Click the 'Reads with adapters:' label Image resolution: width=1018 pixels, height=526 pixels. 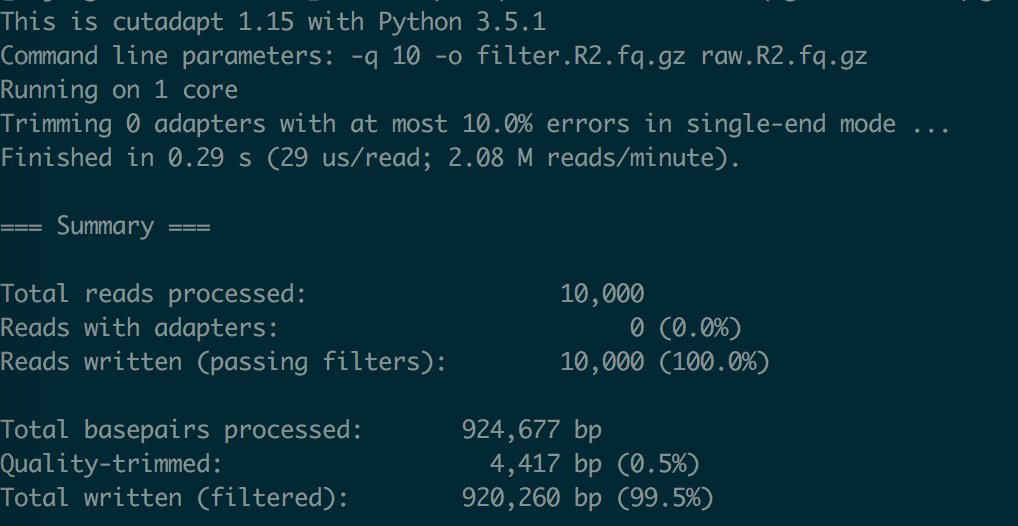pos(139,328)
